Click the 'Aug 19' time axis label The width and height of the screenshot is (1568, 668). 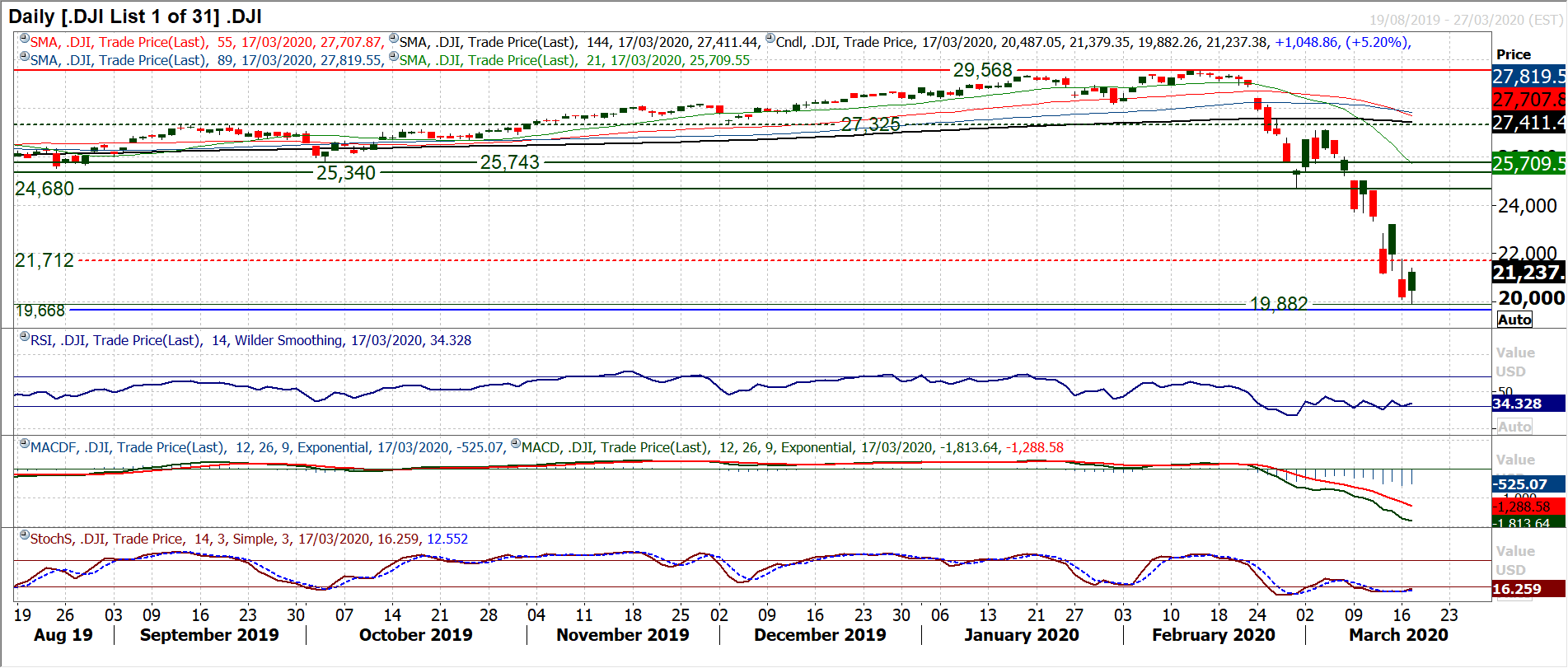click(63, 635)
